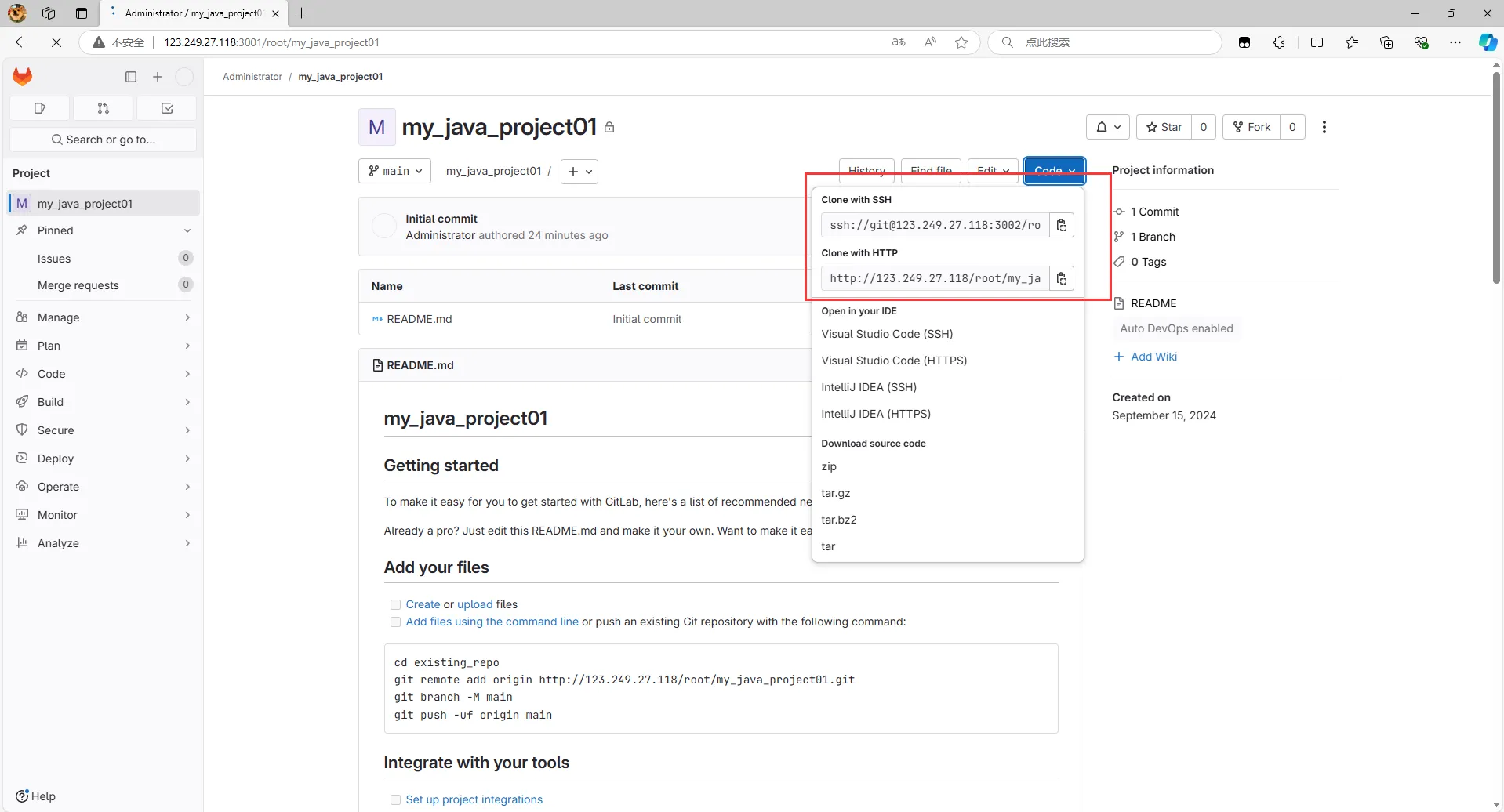
Task: Click the browser back arrow
Action: pyautogui.click(x=22, y=42)
